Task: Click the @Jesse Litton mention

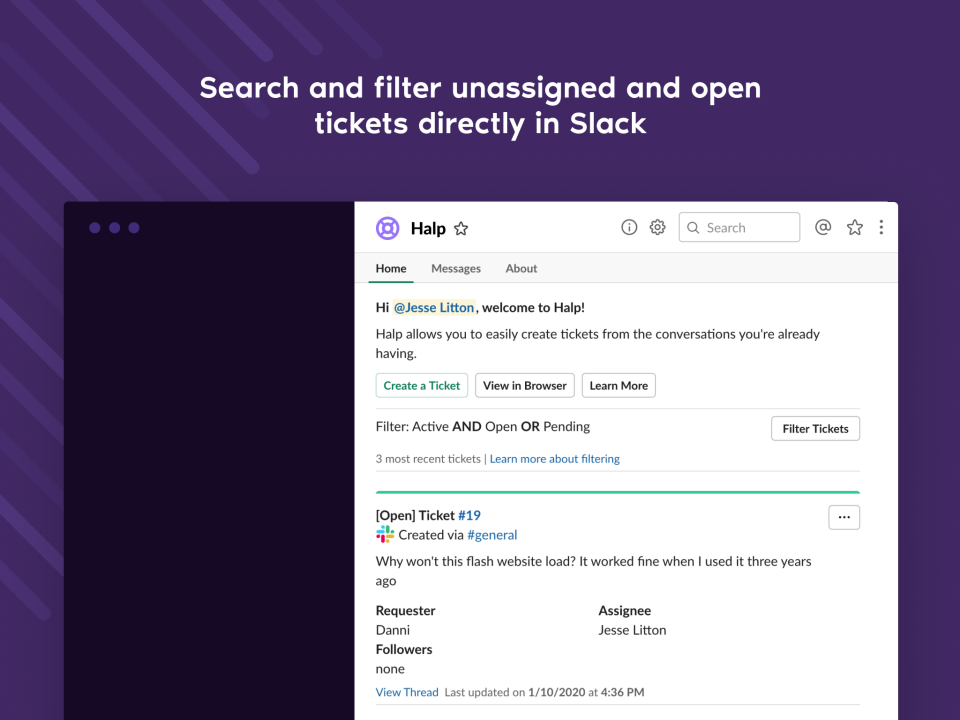Action: (434, 308)
